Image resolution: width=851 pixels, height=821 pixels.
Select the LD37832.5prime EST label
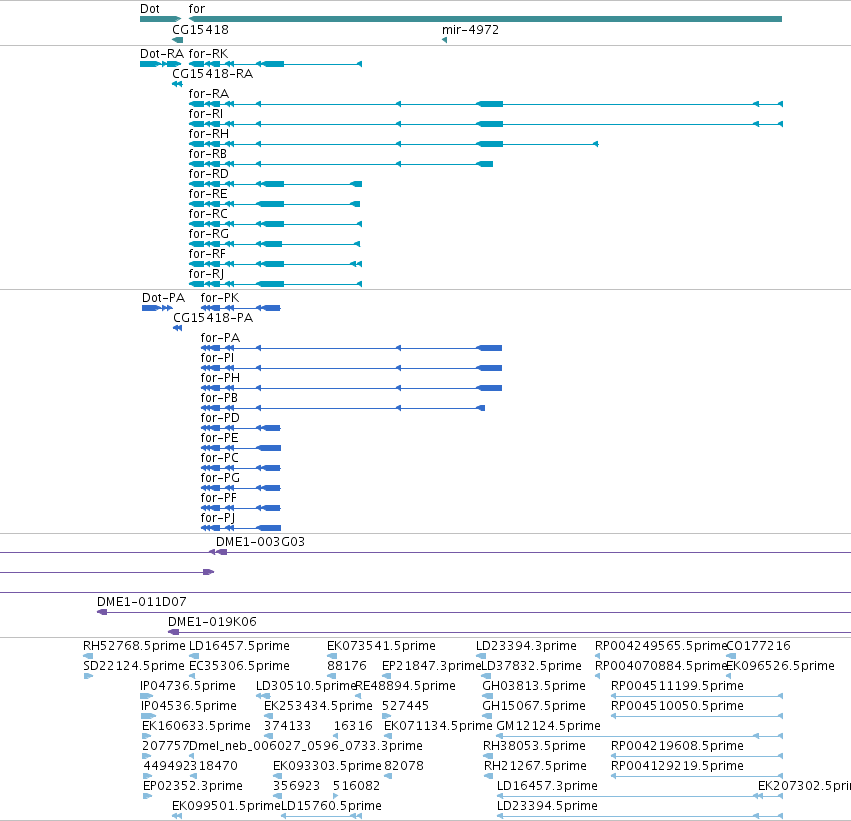point(531,666)
